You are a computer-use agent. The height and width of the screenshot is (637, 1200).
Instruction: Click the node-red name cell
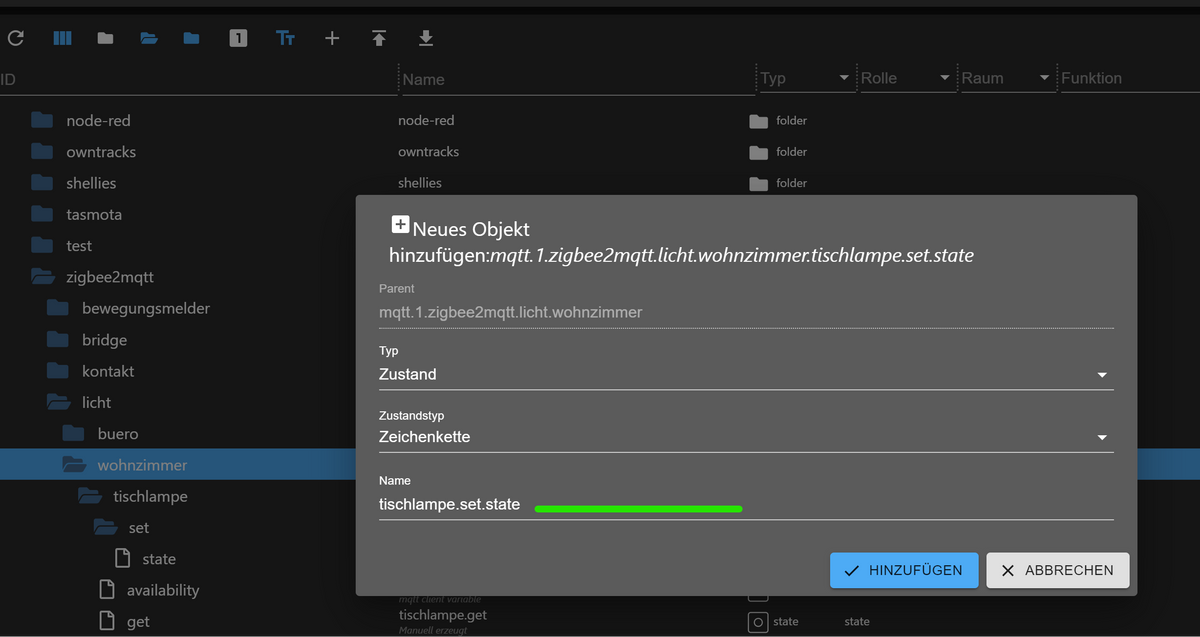[x=426, y=120]
